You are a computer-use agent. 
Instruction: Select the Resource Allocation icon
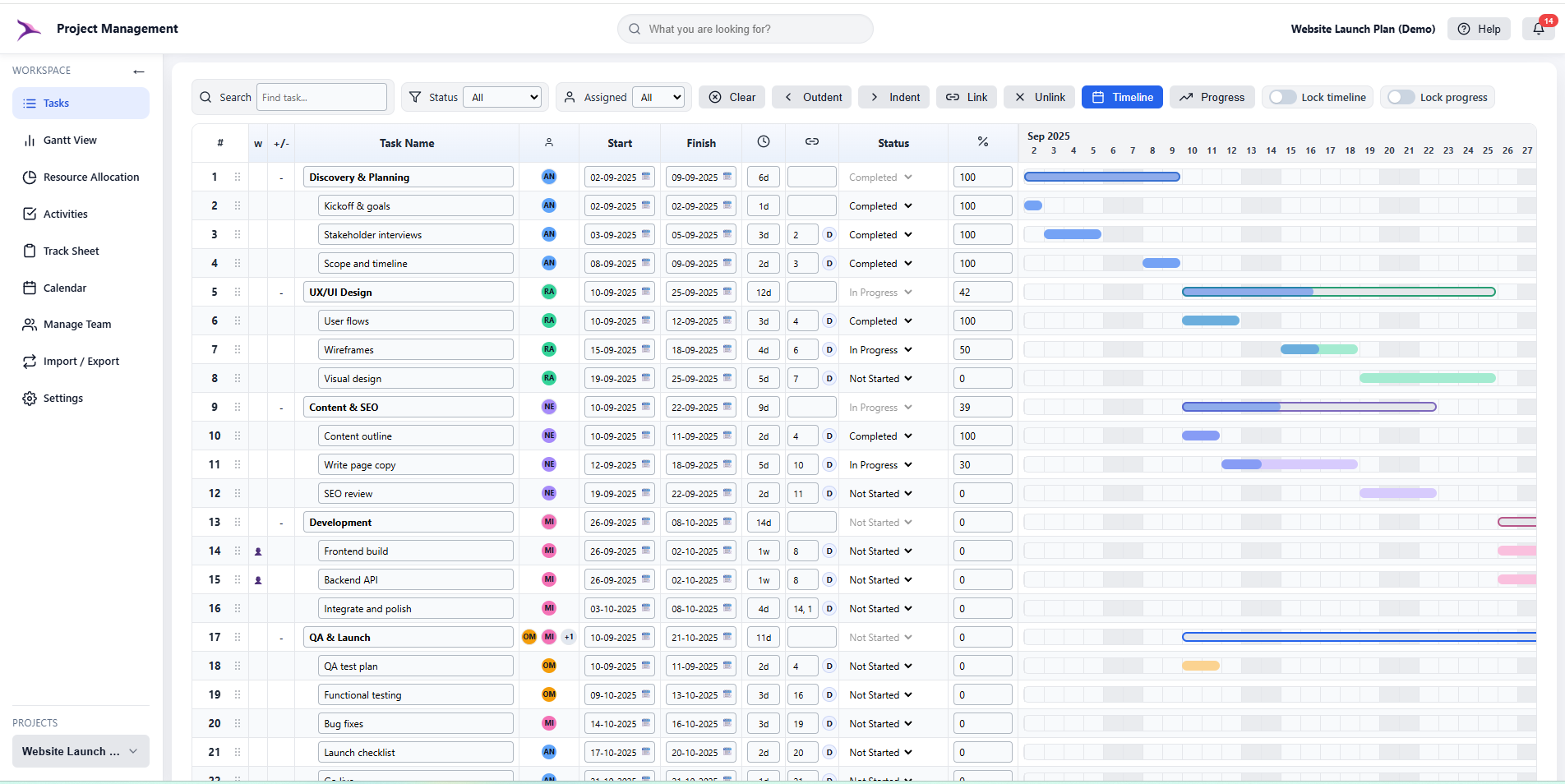coord(30,177)
